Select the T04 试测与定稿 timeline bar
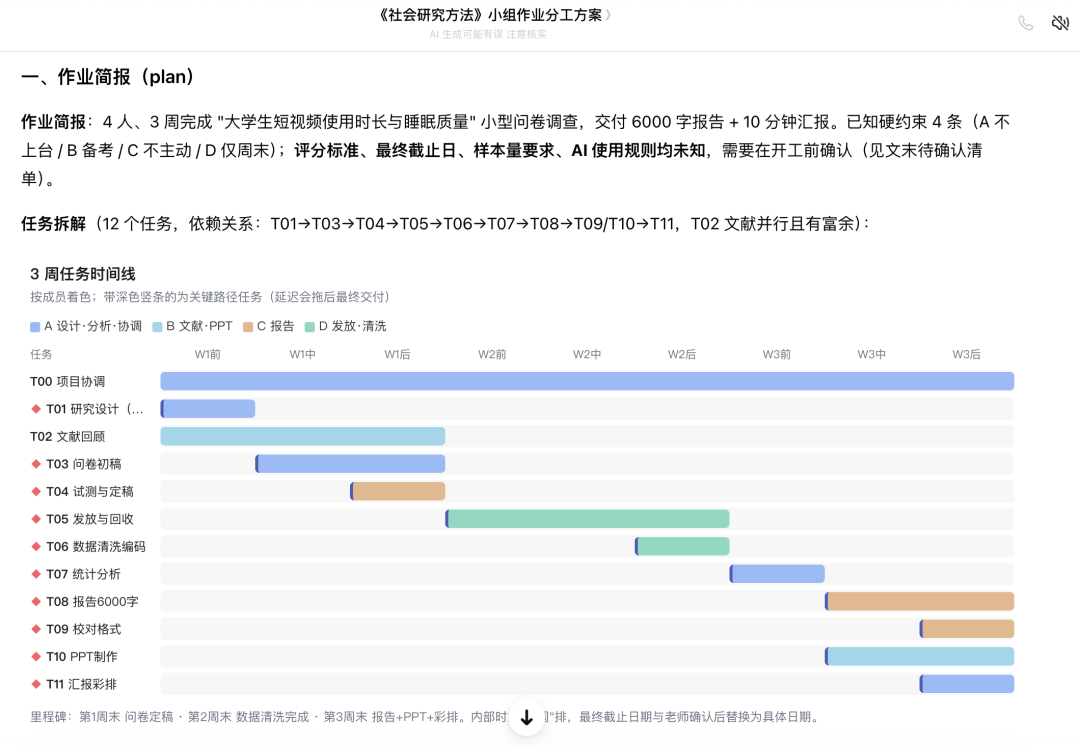 click(x=397, y=492)
